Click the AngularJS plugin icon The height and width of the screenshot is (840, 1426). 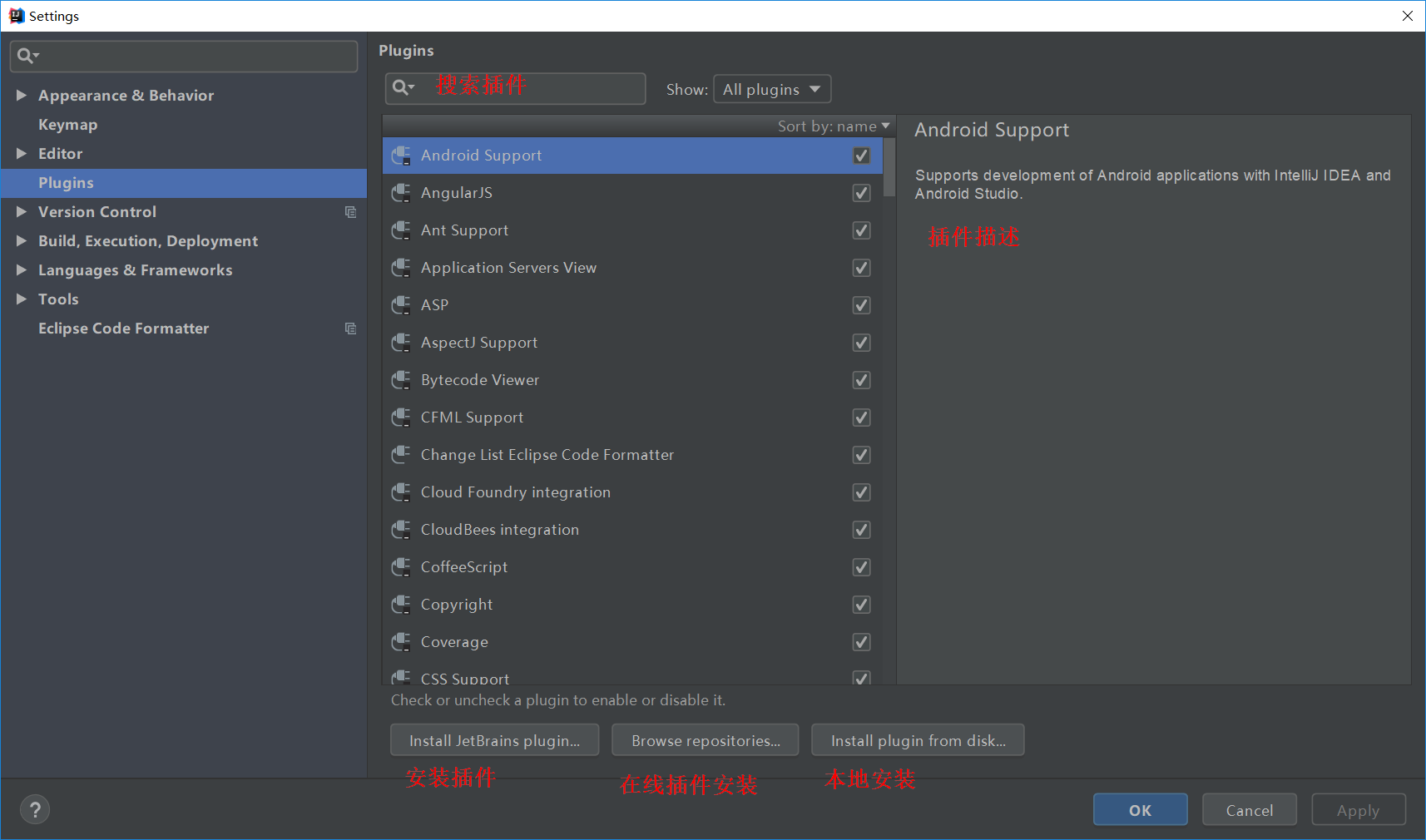click(x=401, y=193)
